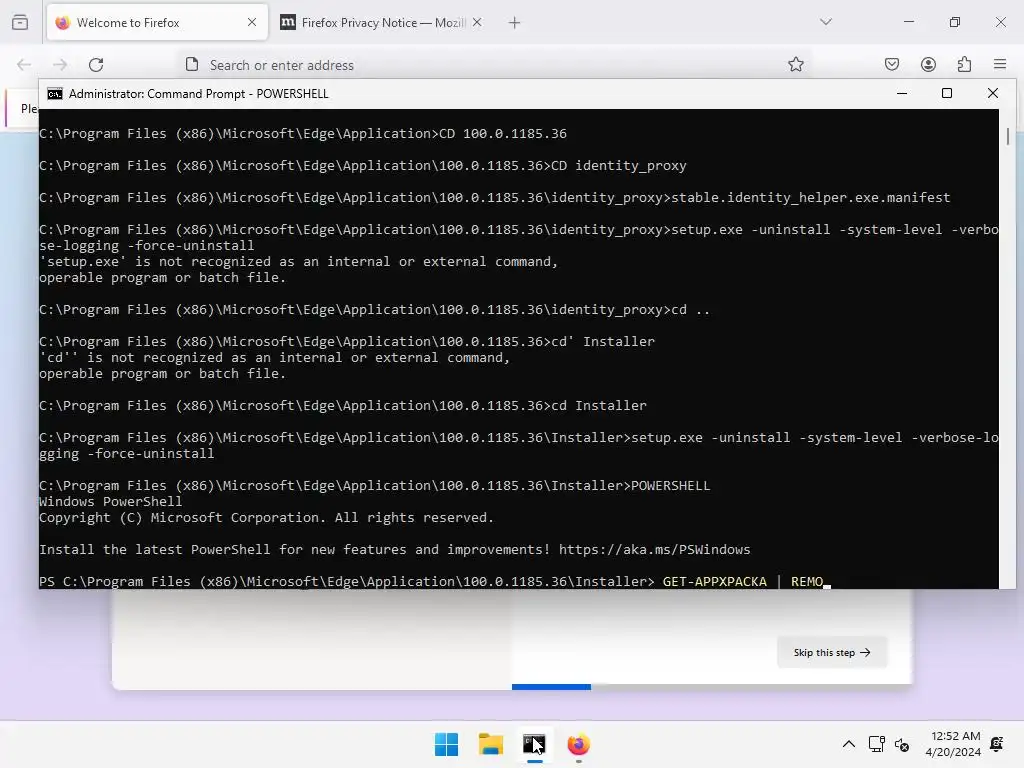Click the Command Prompt title bar icon
Screen dimensions: 1024x768
coord(55,94)
